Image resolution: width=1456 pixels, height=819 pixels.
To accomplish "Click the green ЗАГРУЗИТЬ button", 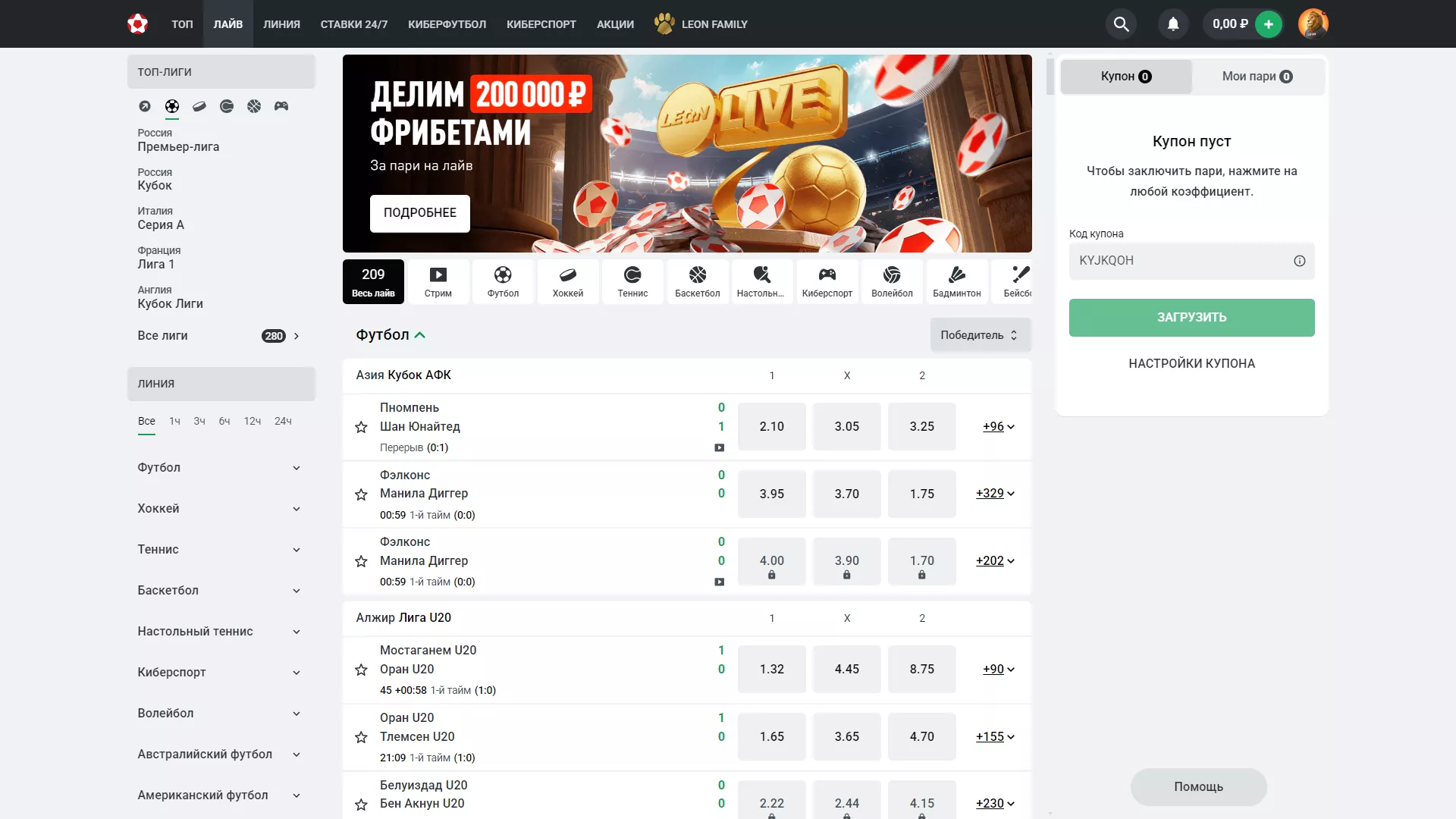I will (x=1191, y=318).
